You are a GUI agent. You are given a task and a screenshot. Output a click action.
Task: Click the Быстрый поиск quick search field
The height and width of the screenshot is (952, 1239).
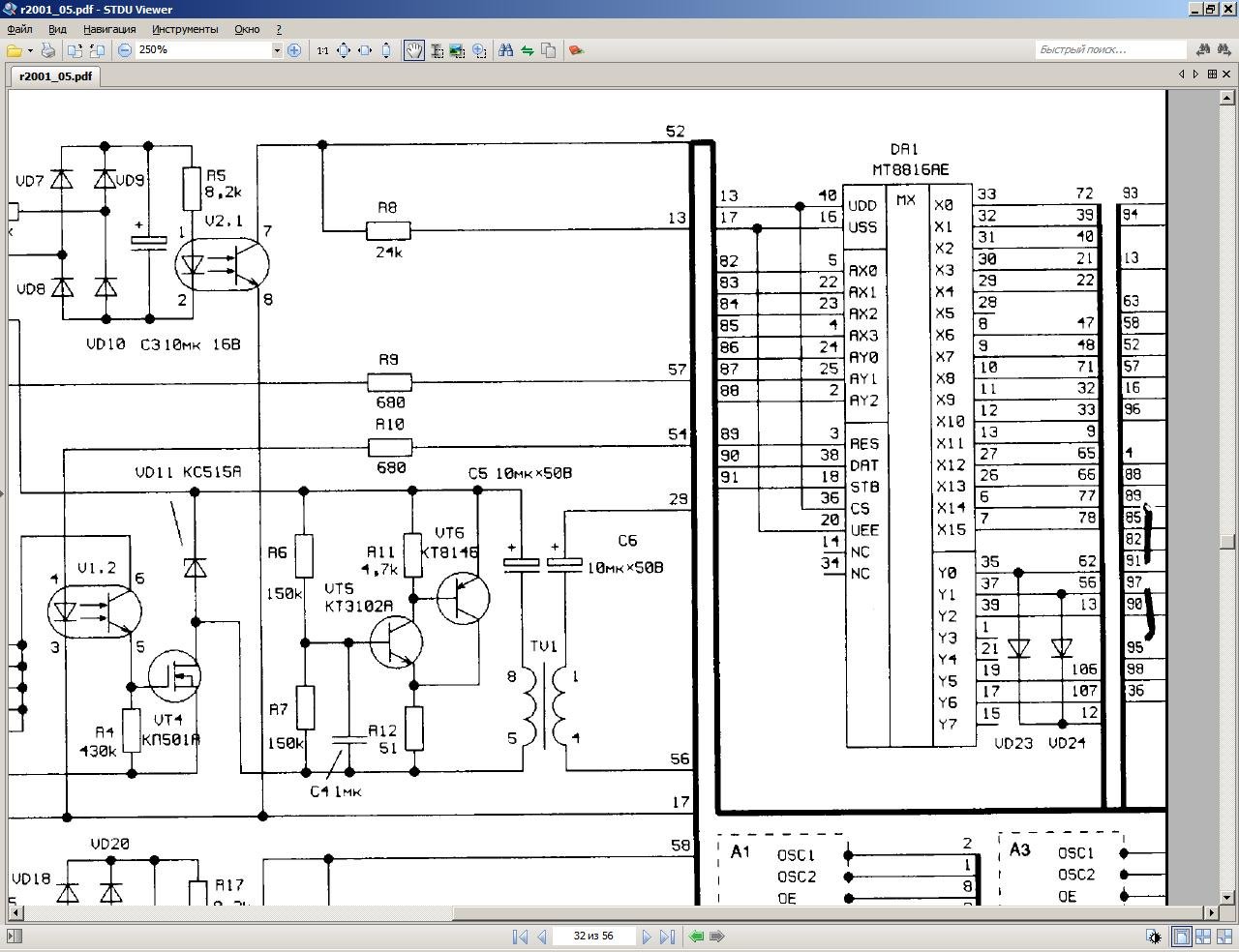pyautogui.click(x=1111, y=49)
